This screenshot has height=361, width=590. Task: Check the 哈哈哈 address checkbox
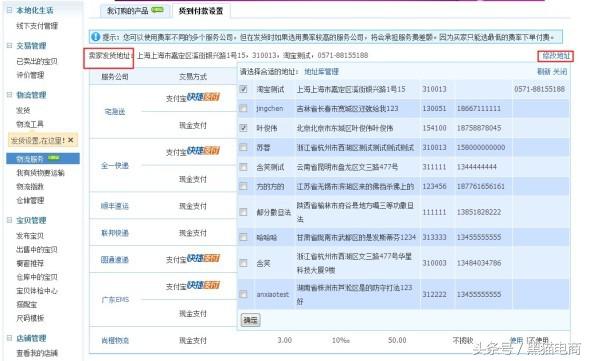[x=244, y=237]
